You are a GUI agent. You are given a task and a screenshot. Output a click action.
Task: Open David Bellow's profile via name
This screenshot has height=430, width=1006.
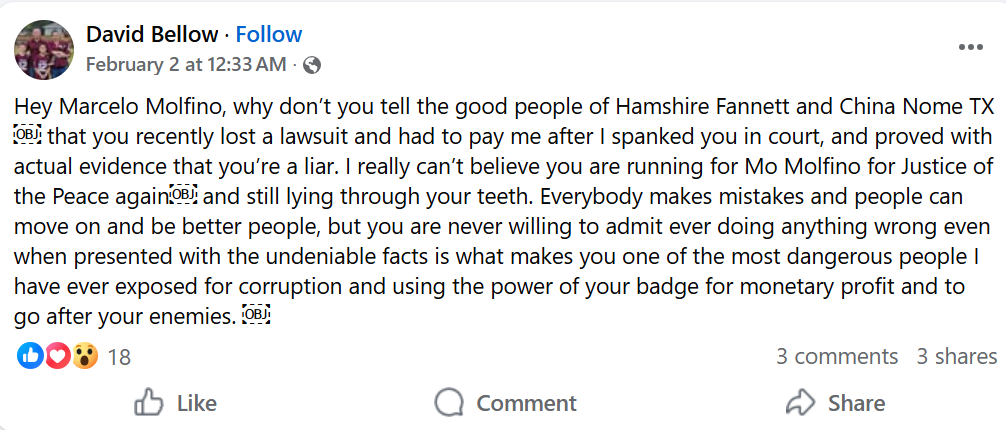tap(152, 34)
